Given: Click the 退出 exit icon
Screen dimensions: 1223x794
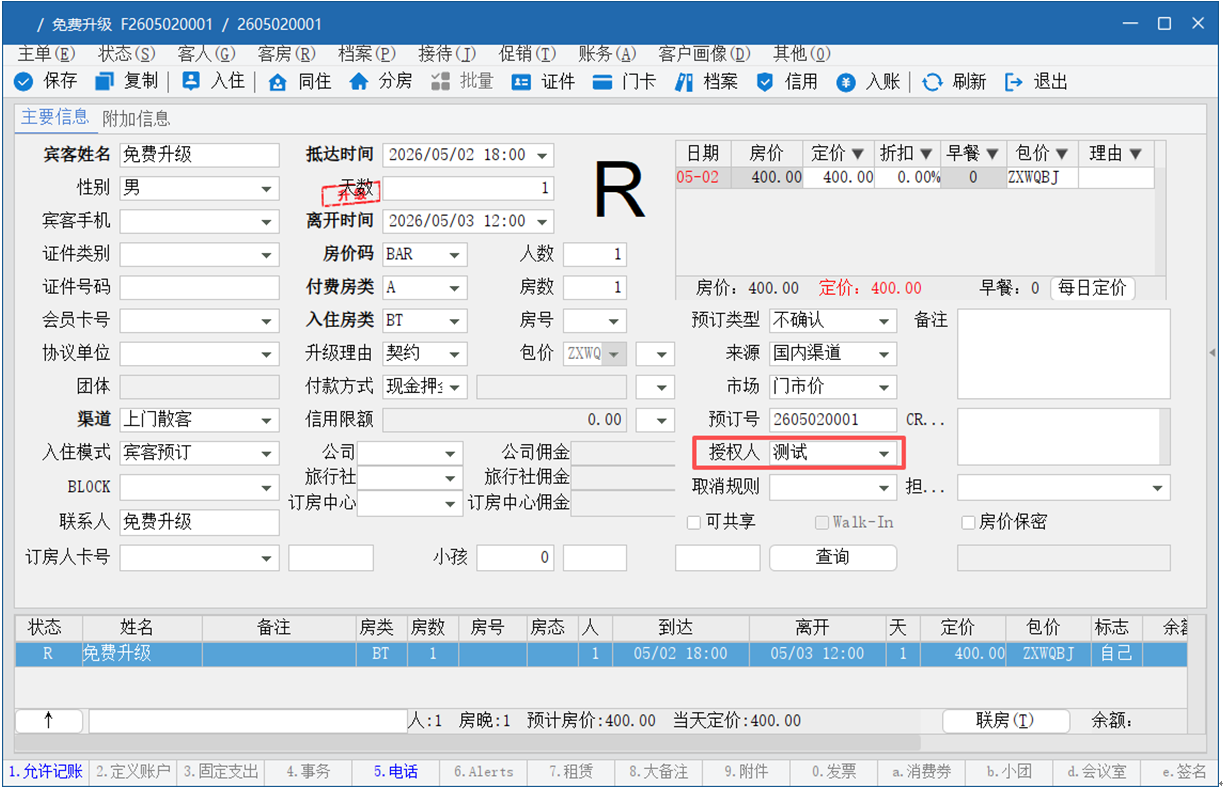Looking at the screenshot, I should pos(1014,82).
